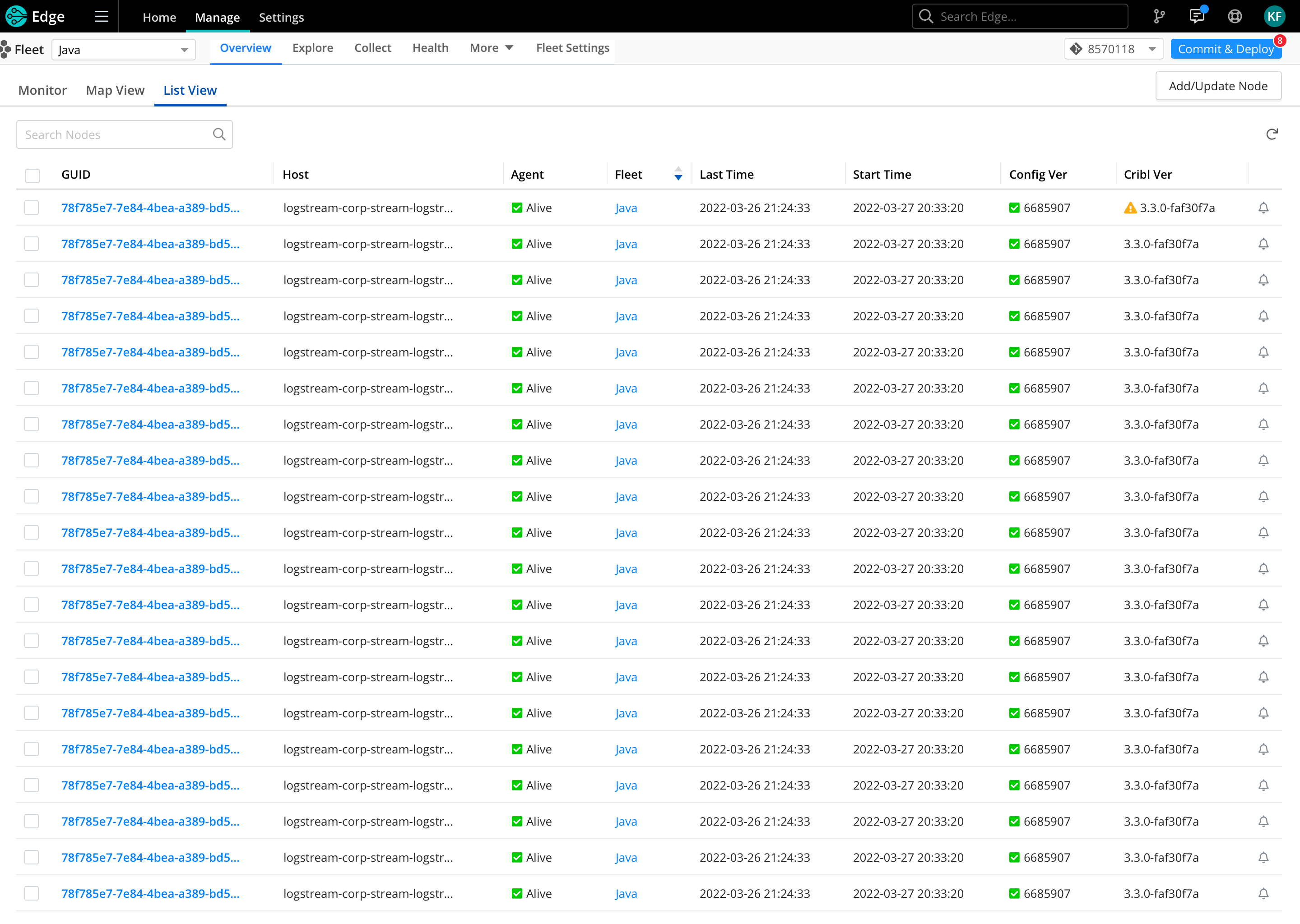Click the bell icon on the first node row

pyautogui.click(x=1263, y=208)
